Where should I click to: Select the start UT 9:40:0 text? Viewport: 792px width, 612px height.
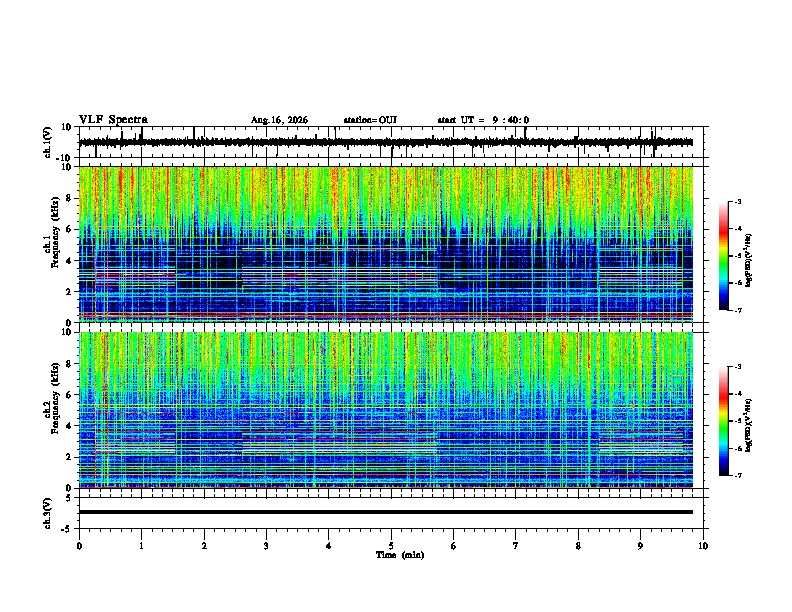[x=483, y=120]
